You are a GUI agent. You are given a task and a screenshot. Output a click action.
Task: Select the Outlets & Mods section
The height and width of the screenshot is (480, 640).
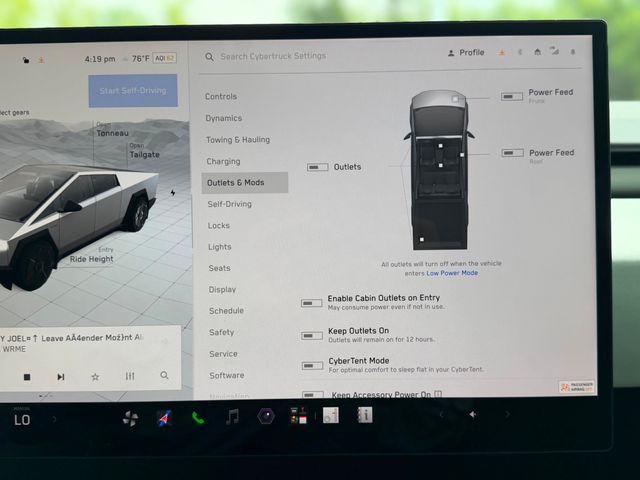(x=245, y=182)
